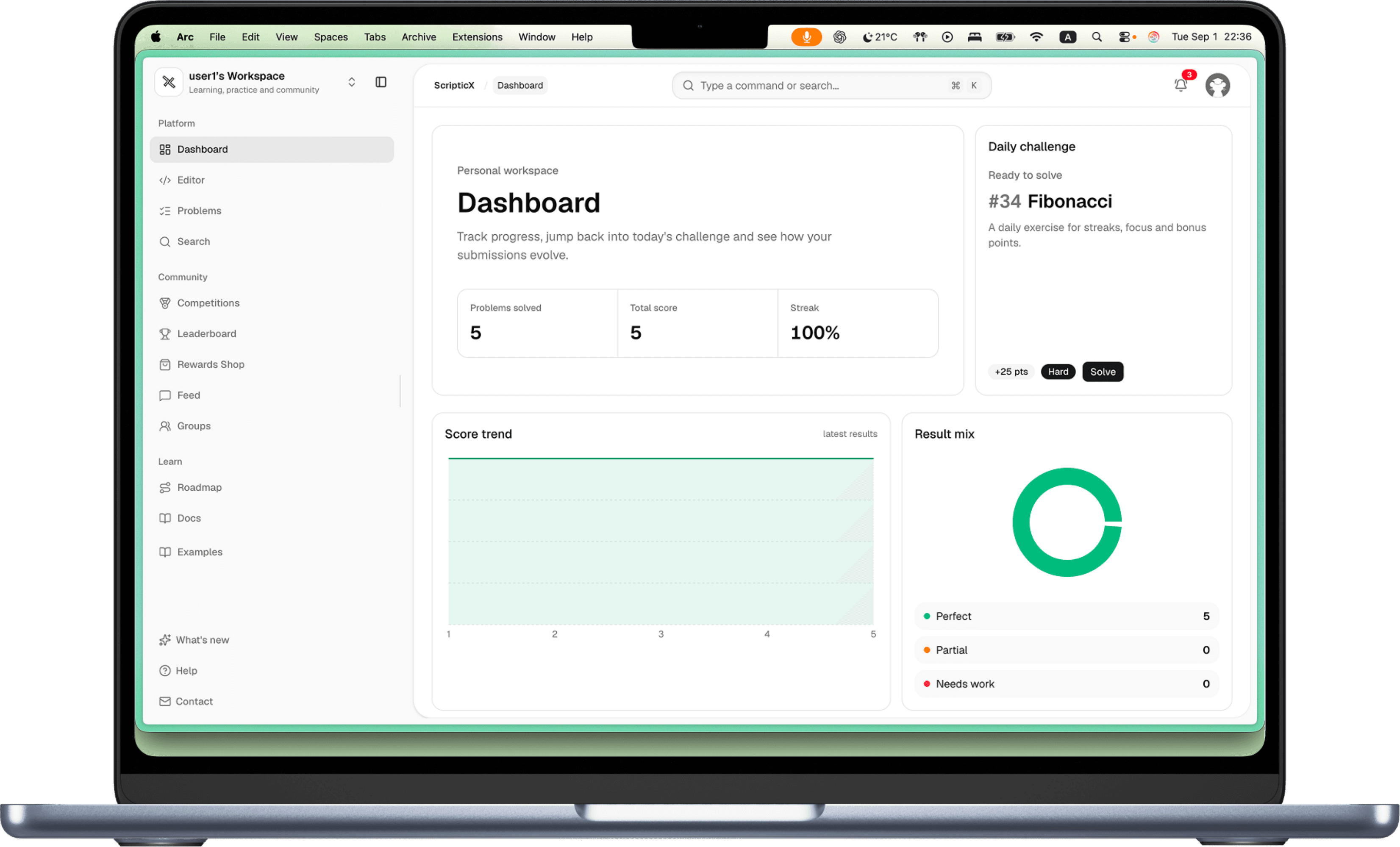Click the sidebar scrollbar handle

tap(400, 391)
